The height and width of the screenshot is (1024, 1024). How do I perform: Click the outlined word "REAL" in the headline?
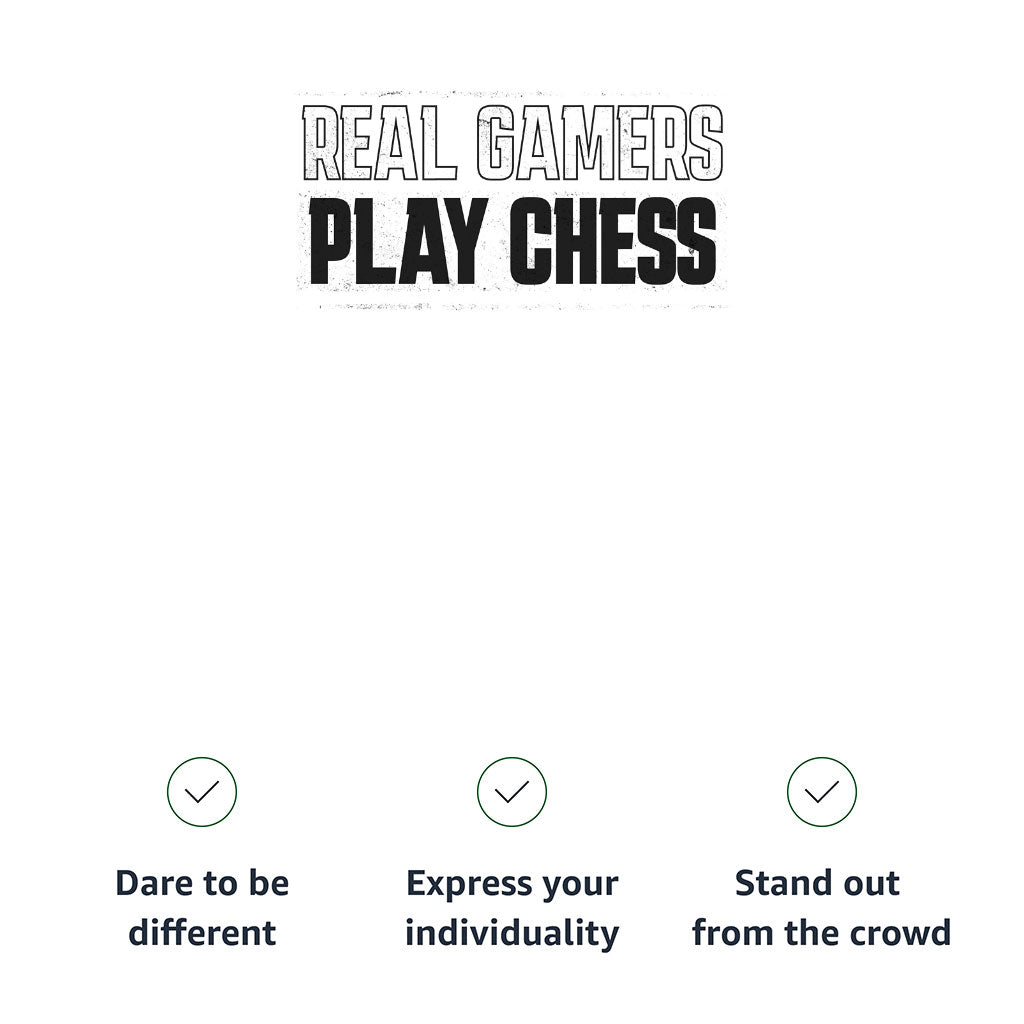(378, 145)
